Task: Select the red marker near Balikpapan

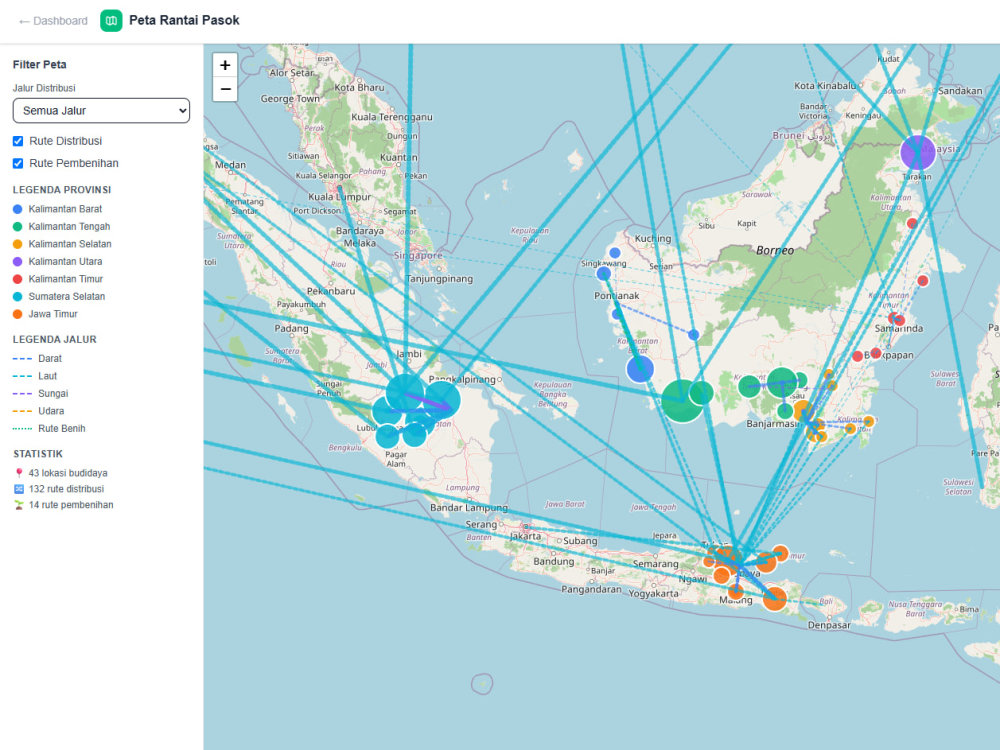Action: pos(876,353)
